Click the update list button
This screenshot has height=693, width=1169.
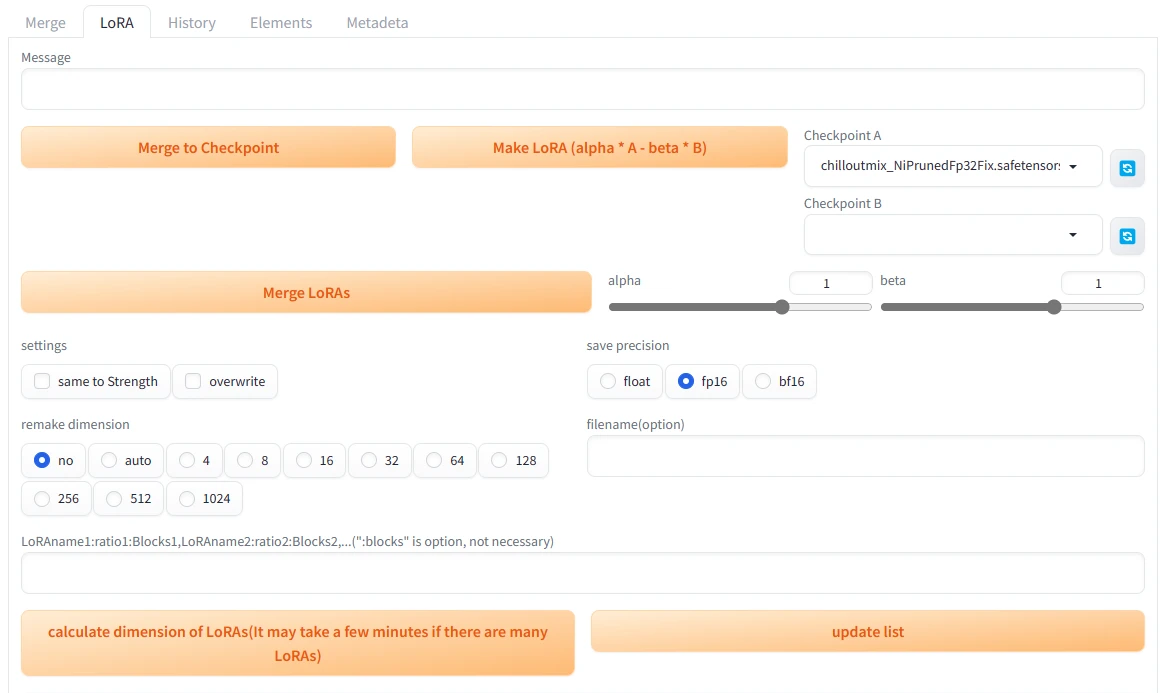(867, 632)
